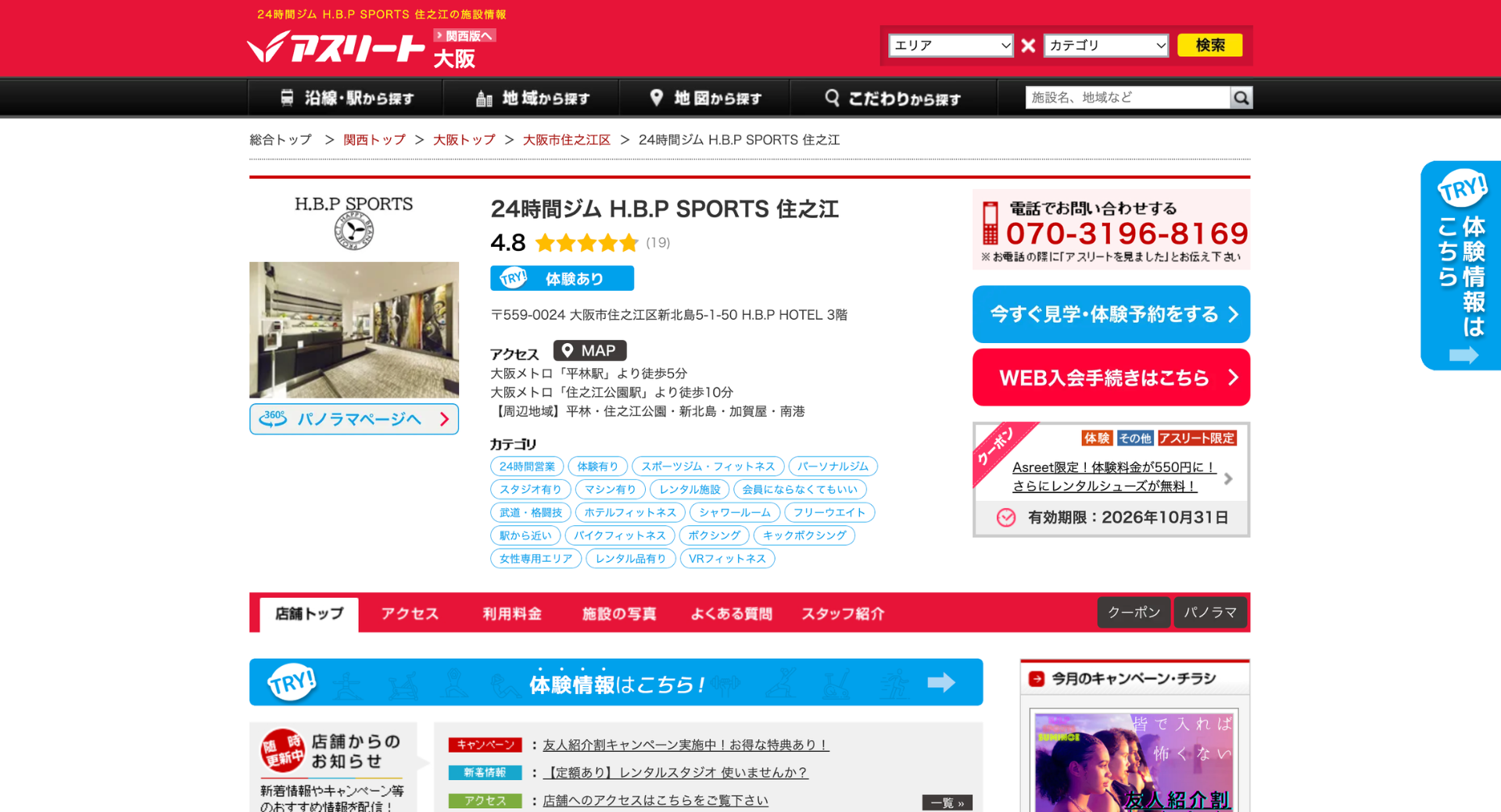Click the yellow 検索 button

coord(1210,45)
